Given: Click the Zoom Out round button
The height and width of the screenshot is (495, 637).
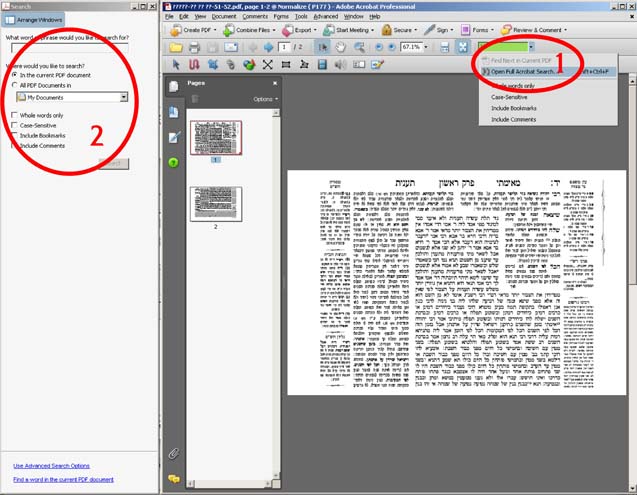Looking at the screenshot, I should click(x=379, y=47).
